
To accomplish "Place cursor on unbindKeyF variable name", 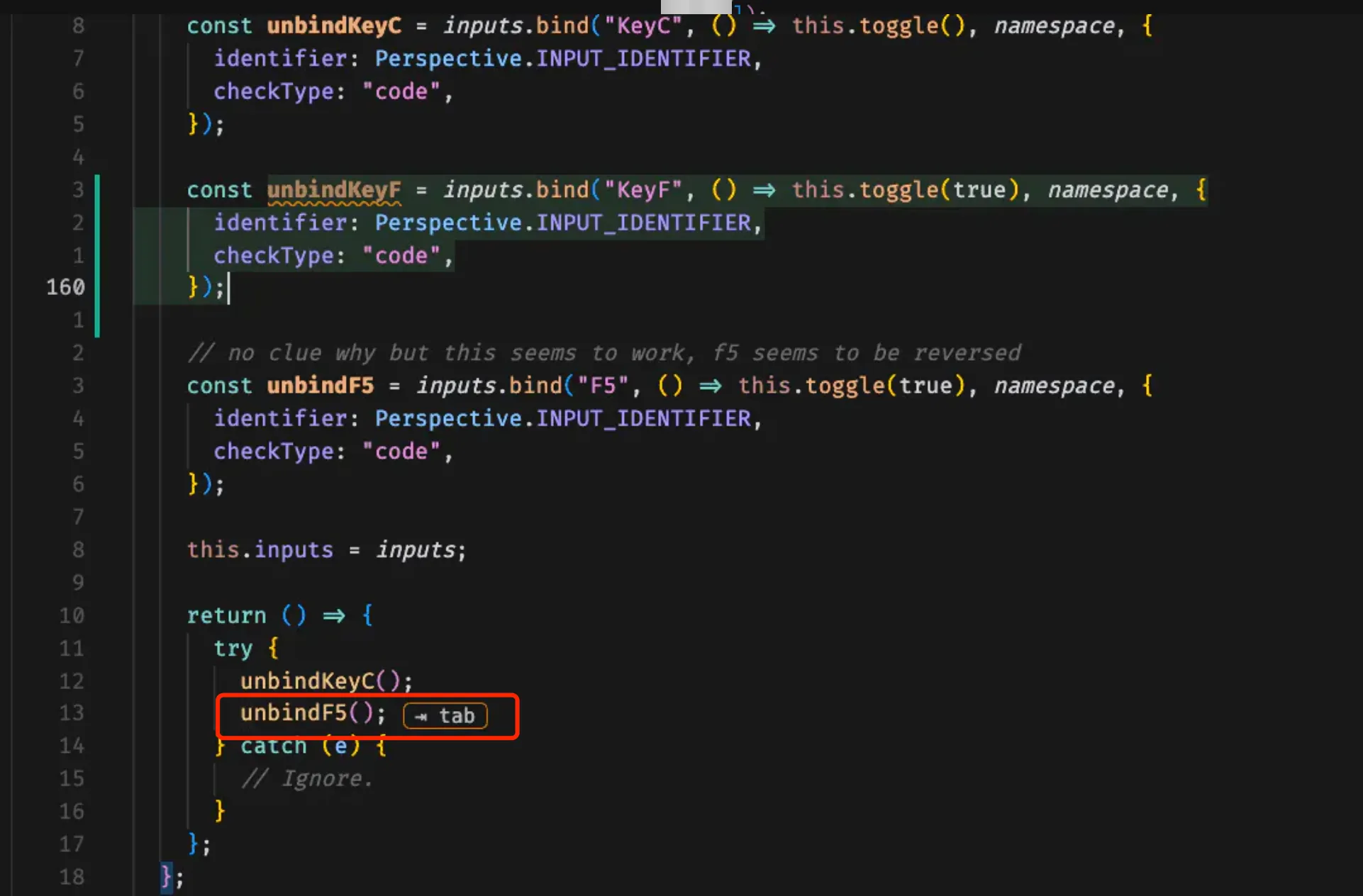I will [333, 190].
